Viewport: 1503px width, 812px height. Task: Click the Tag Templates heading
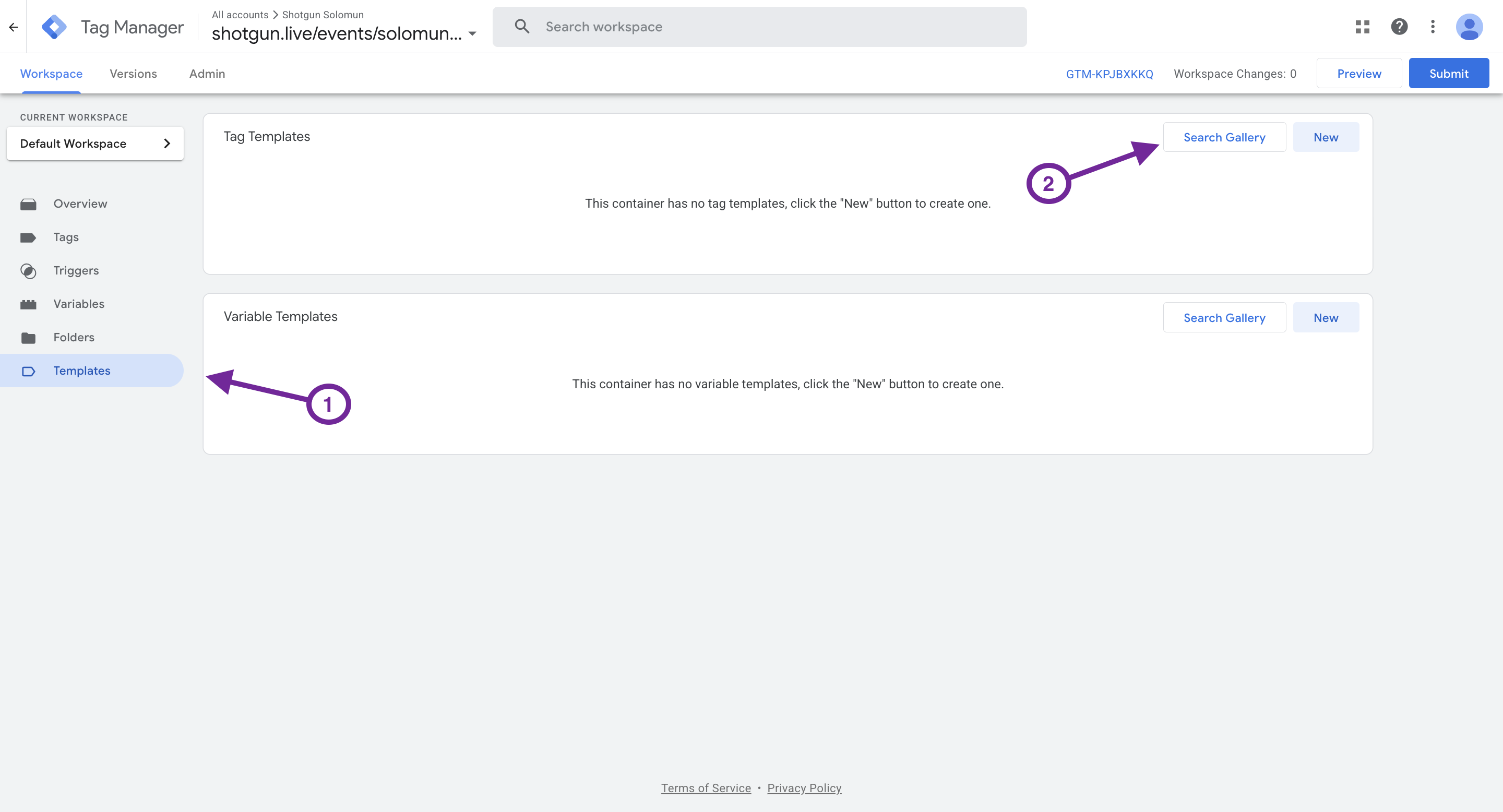[267, 137]
